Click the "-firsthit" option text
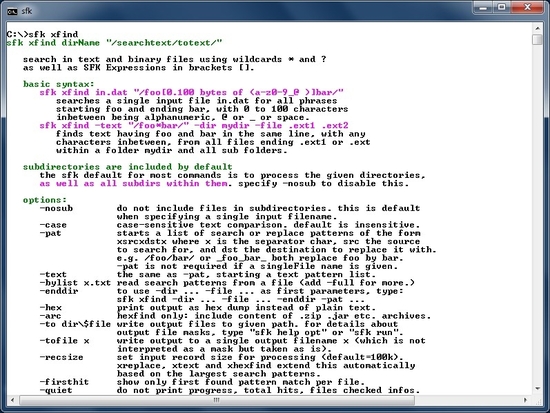550x413 pixels. coord(65,382)
